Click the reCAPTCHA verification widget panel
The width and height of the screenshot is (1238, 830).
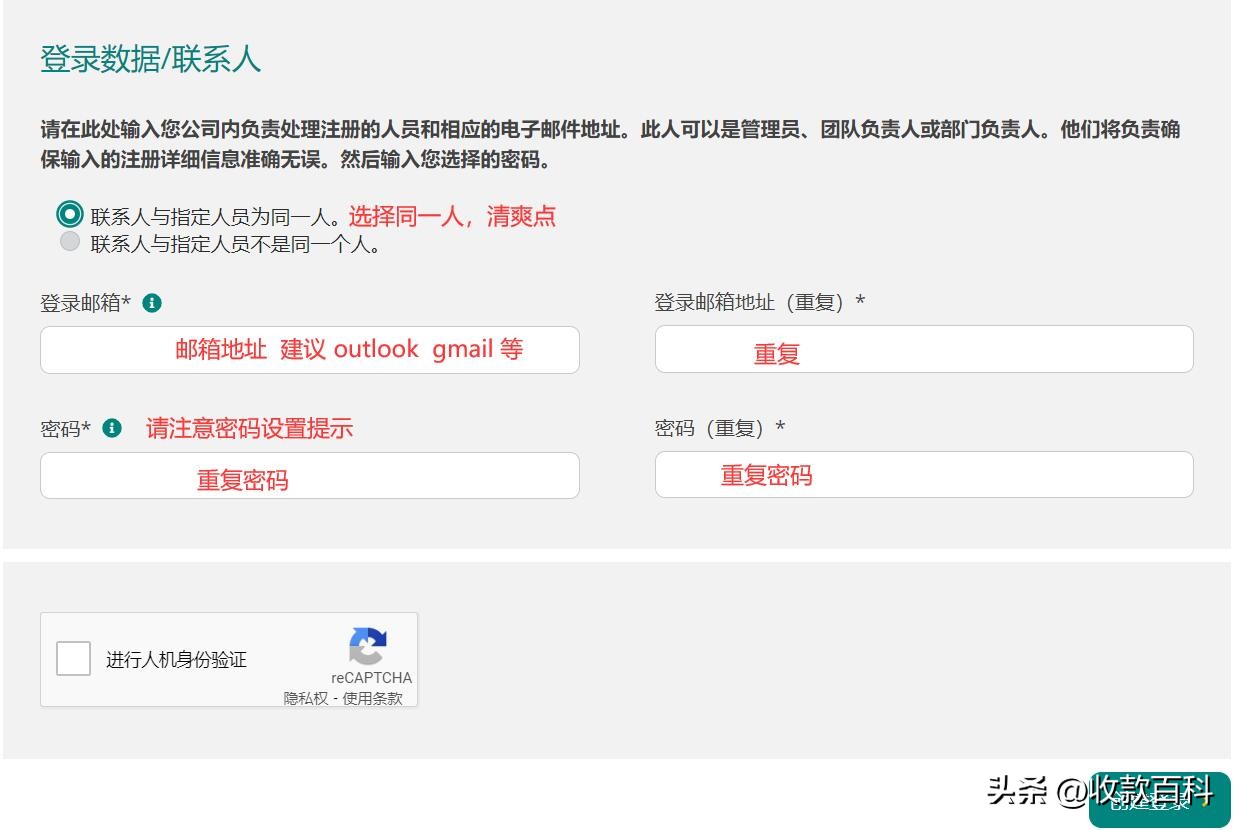(x=228, y=658)
